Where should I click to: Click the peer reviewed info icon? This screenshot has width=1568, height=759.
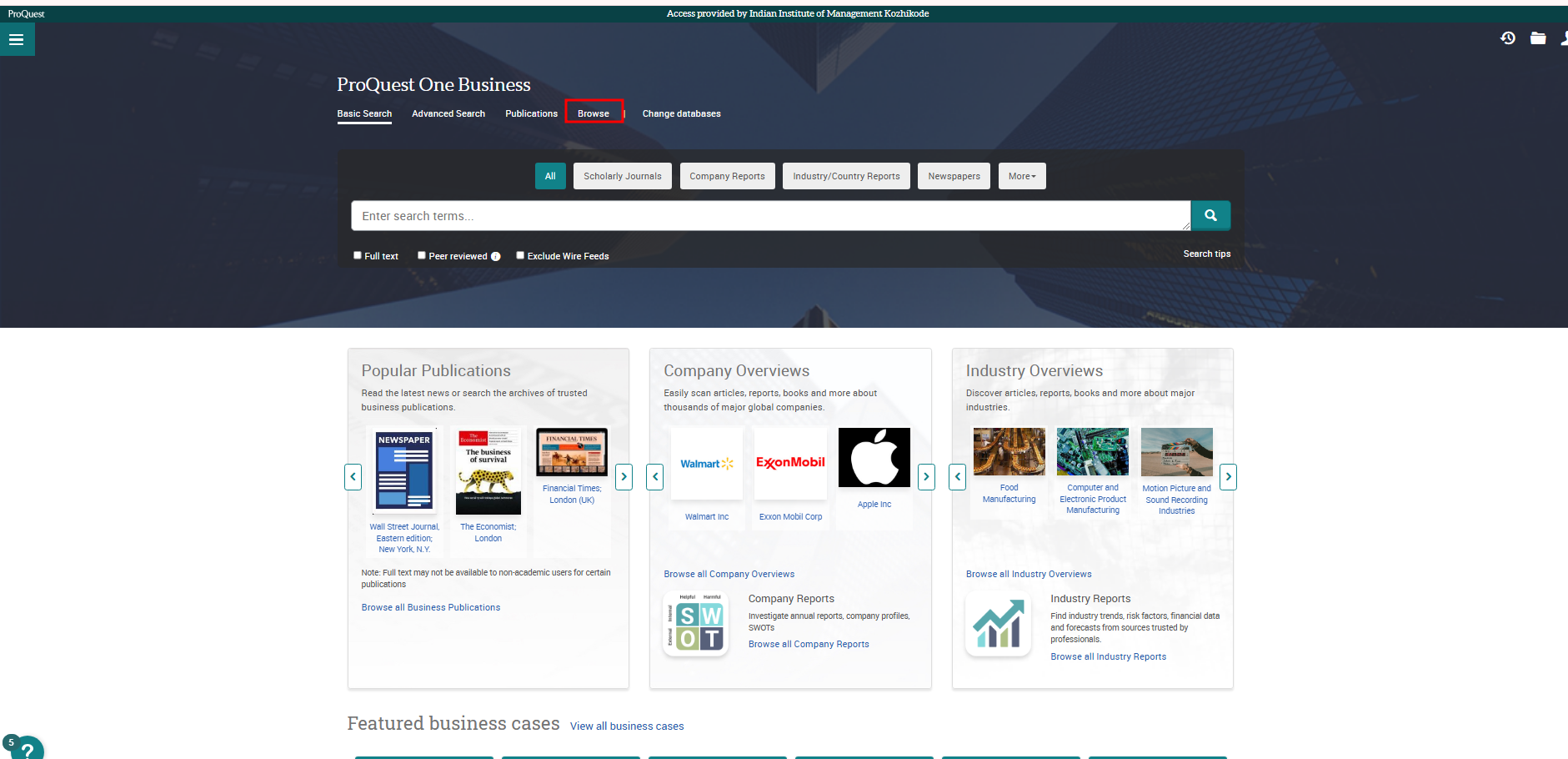click(x=496, y=257)
